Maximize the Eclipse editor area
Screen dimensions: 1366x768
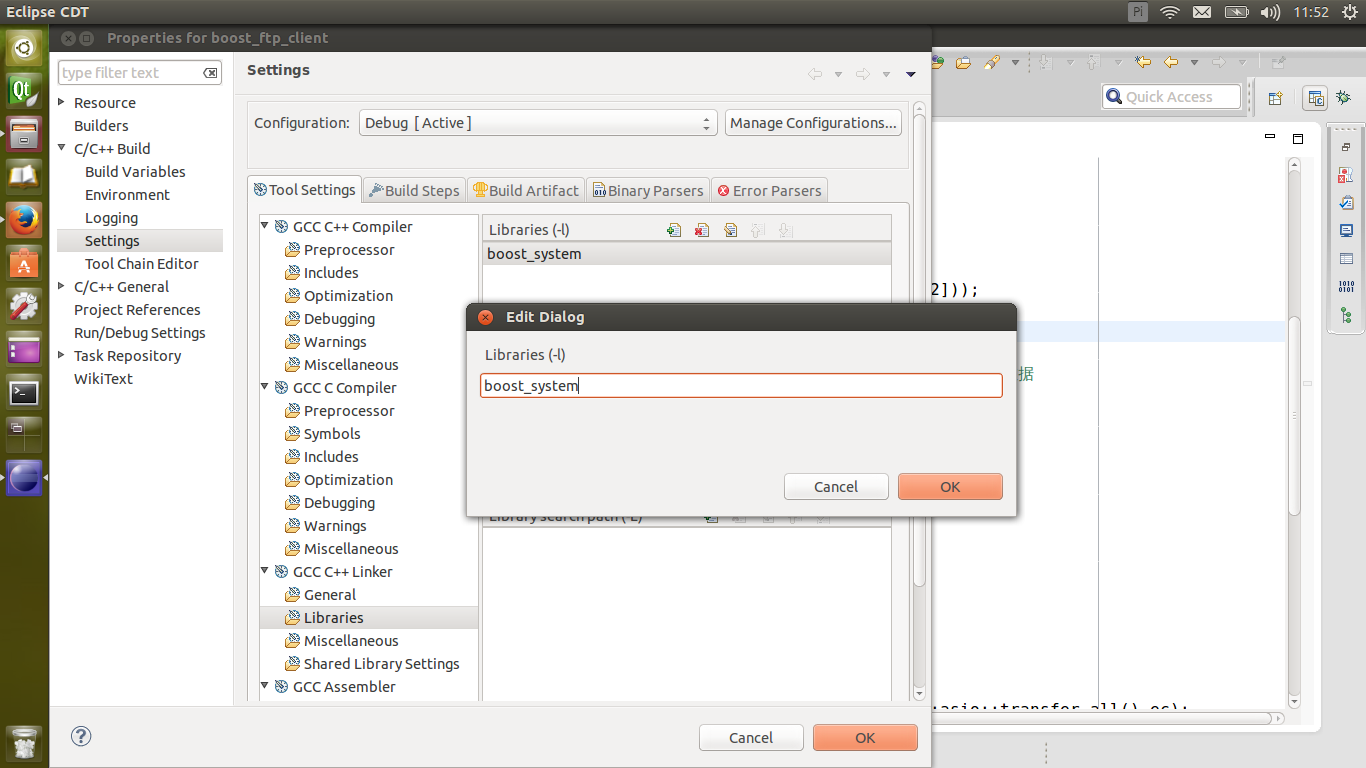(x=1298, y=138)
